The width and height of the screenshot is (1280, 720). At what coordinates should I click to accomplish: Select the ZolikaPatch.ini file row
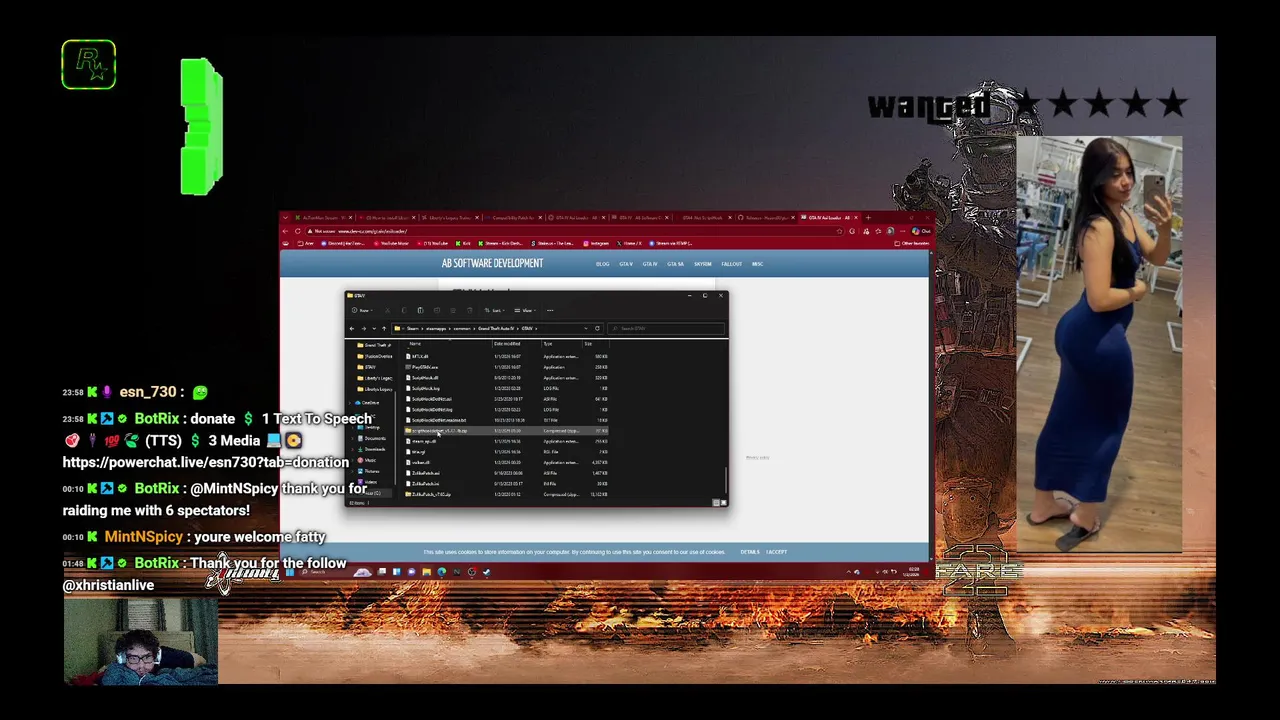tap(507, 484)
